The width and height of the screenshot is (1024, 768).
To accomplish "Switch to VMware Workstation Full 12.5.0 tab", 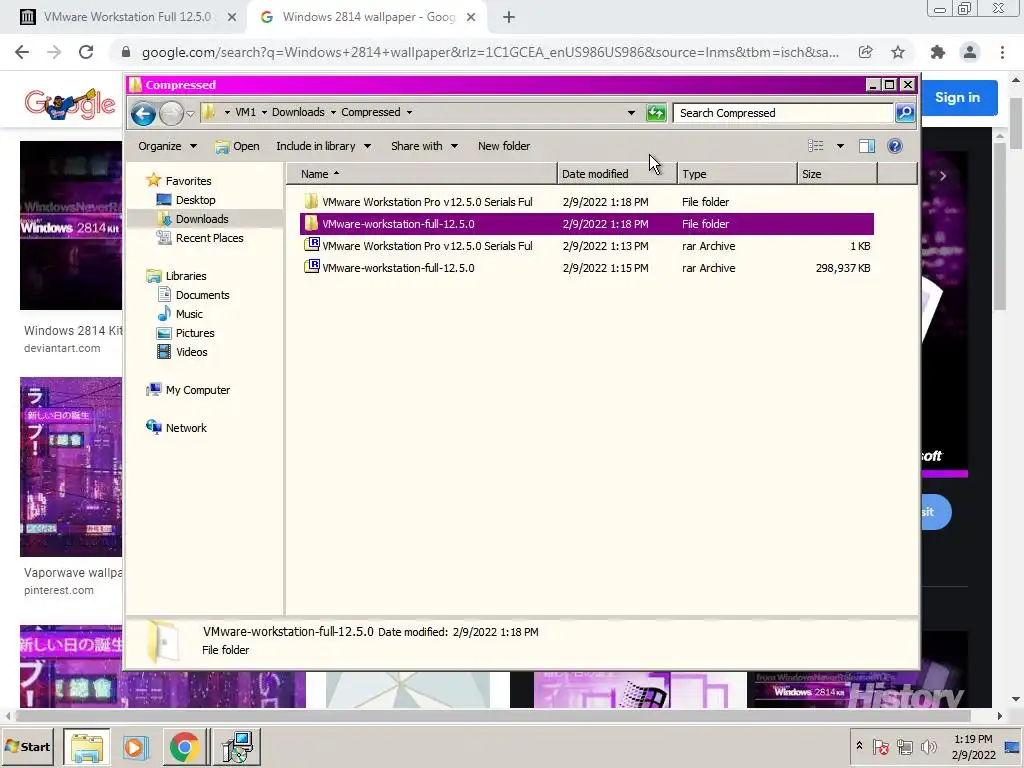I will pyautogui.click(x=127, y=17).
